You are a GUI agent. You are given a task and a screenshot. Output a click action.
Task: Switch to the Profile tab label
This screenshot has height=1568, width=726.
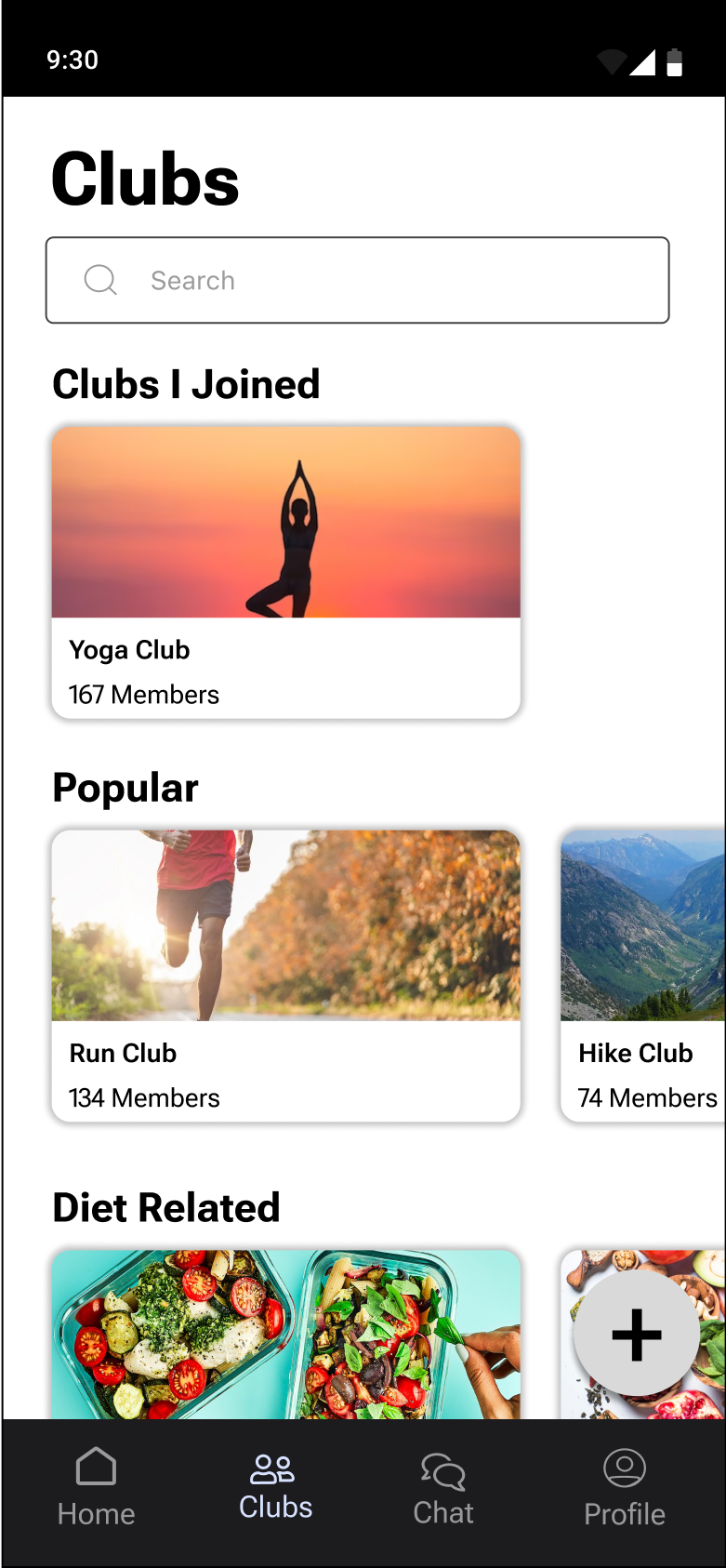[625, 1514]
